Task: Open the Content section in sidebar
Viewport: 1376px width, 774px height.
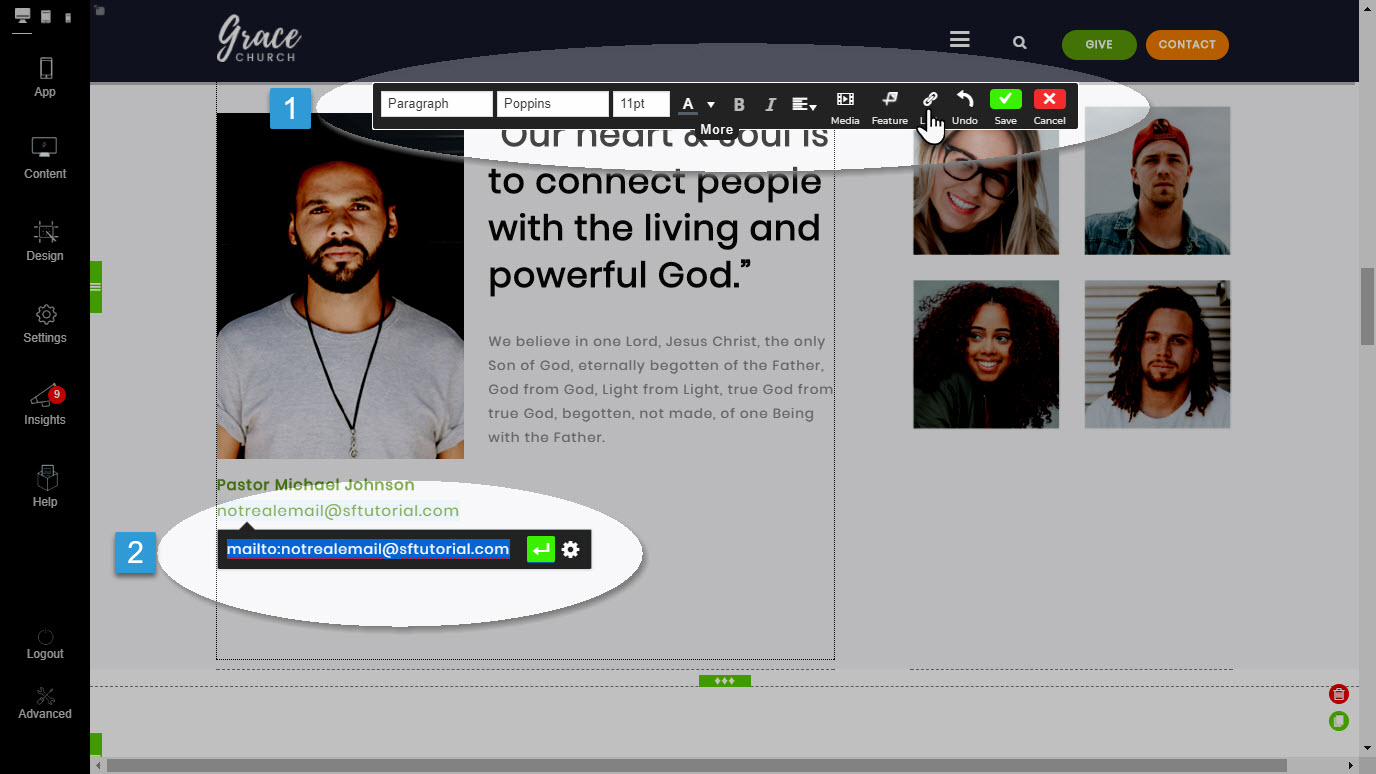Action: pyautogui.click(x=45, y=159)
